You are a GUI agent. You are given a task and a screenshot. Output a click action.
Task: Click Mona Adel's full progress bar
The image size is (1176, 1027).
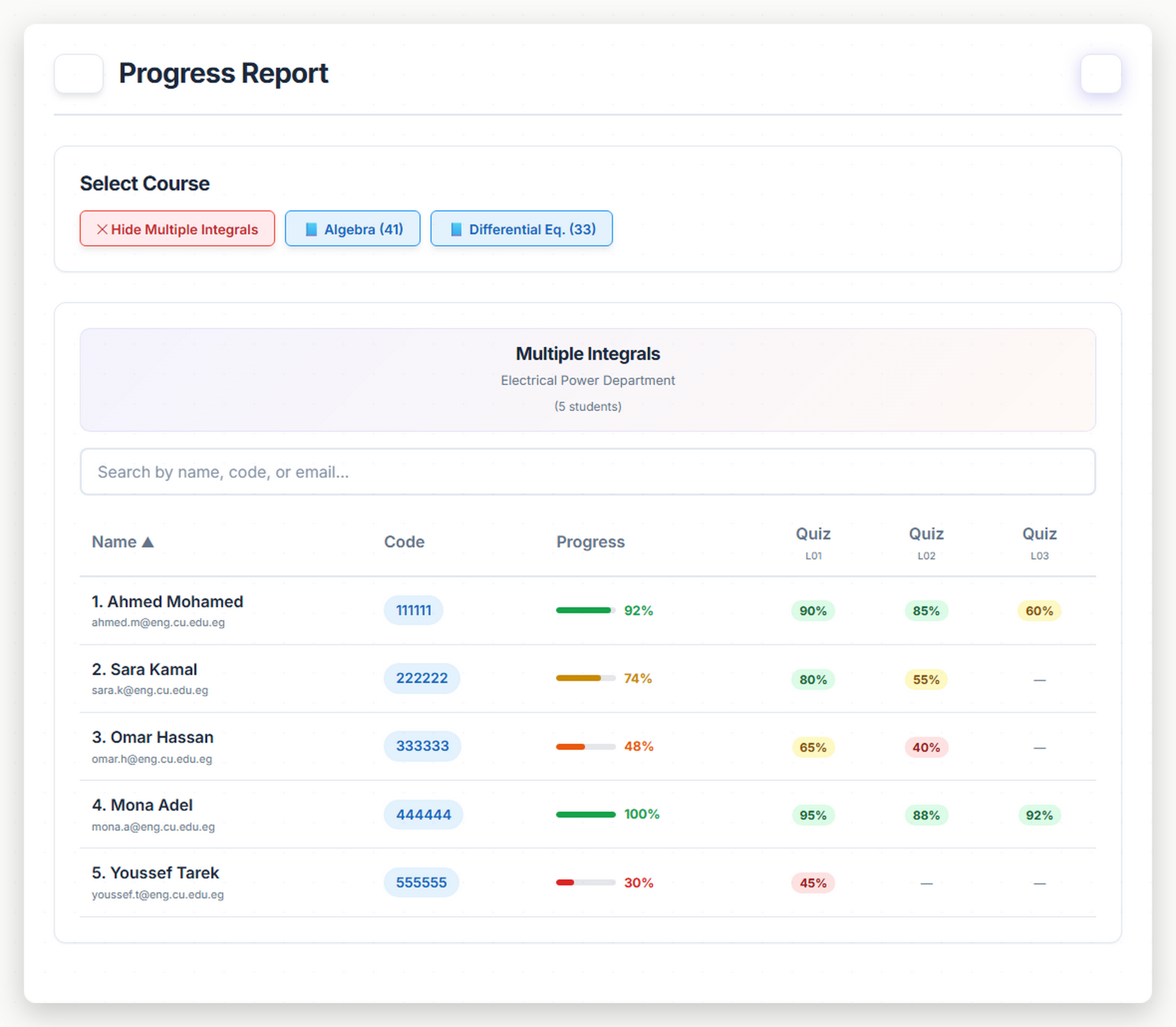586,815
